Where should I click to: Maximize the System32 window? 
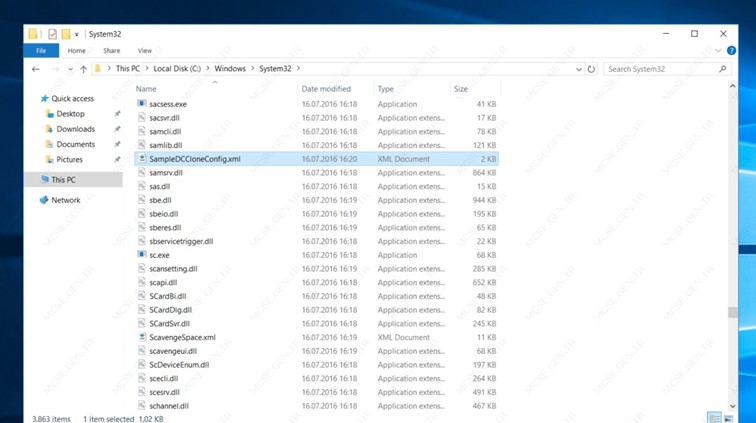click(x=694, y=34)
